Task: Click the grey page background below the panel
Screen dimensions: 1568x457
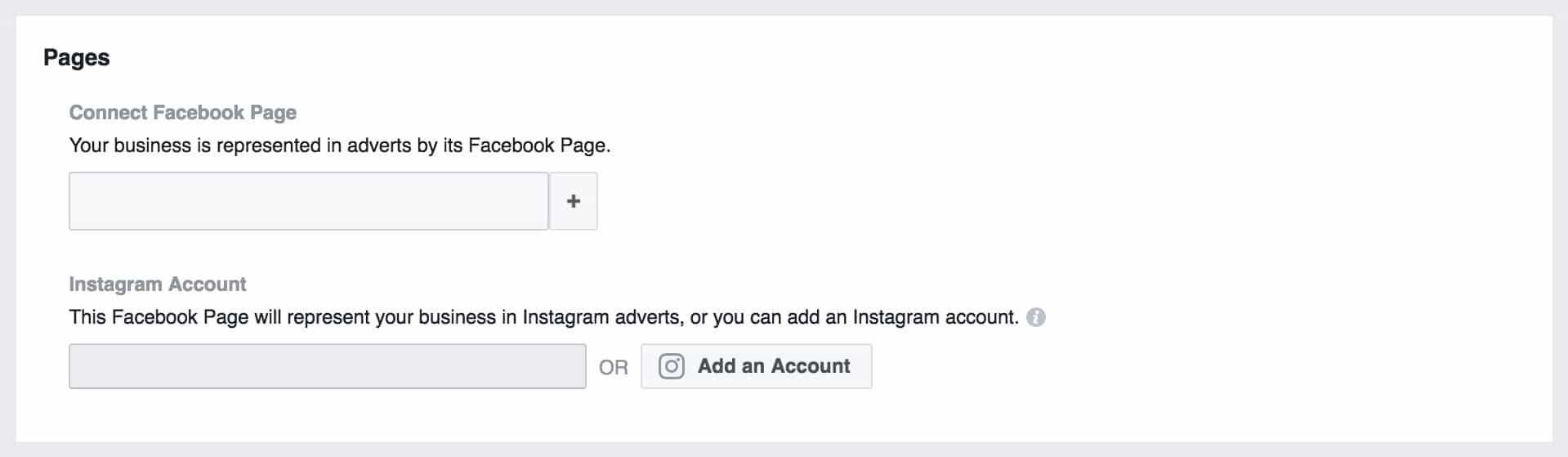Action: click(x=784, y=450)
